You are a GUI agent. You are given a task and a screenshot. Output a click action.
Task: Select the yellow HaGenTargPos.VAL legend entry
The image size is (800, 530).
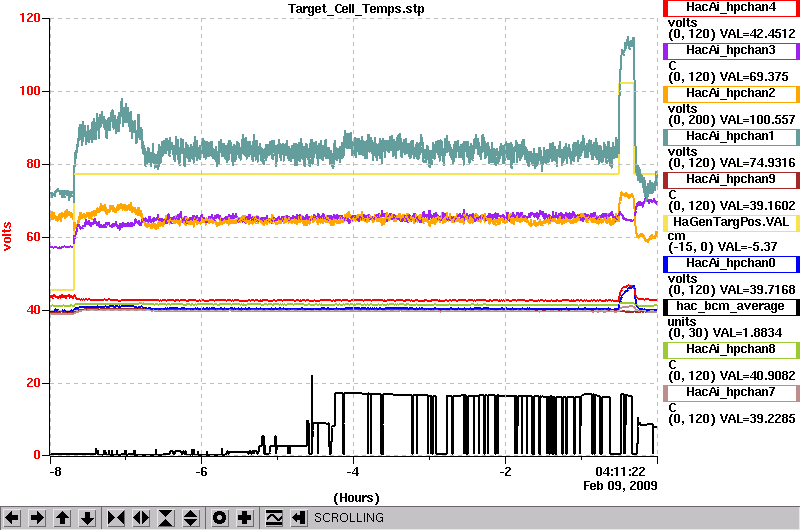point(731,222)
